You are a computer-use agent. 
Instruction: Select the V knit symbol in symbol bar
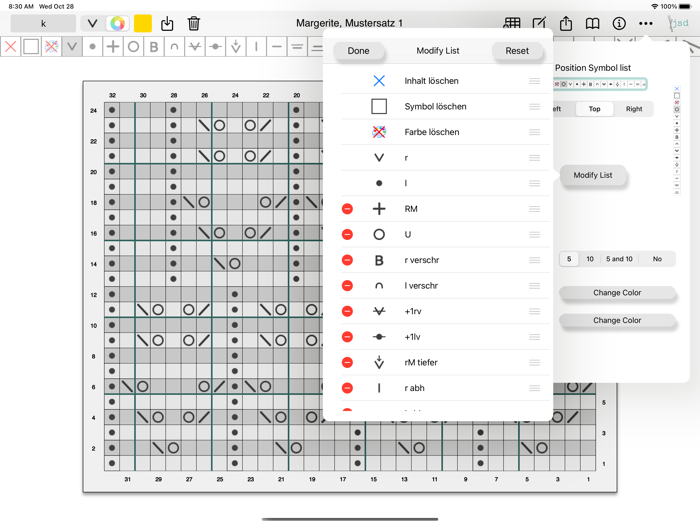tap(72, 46)
